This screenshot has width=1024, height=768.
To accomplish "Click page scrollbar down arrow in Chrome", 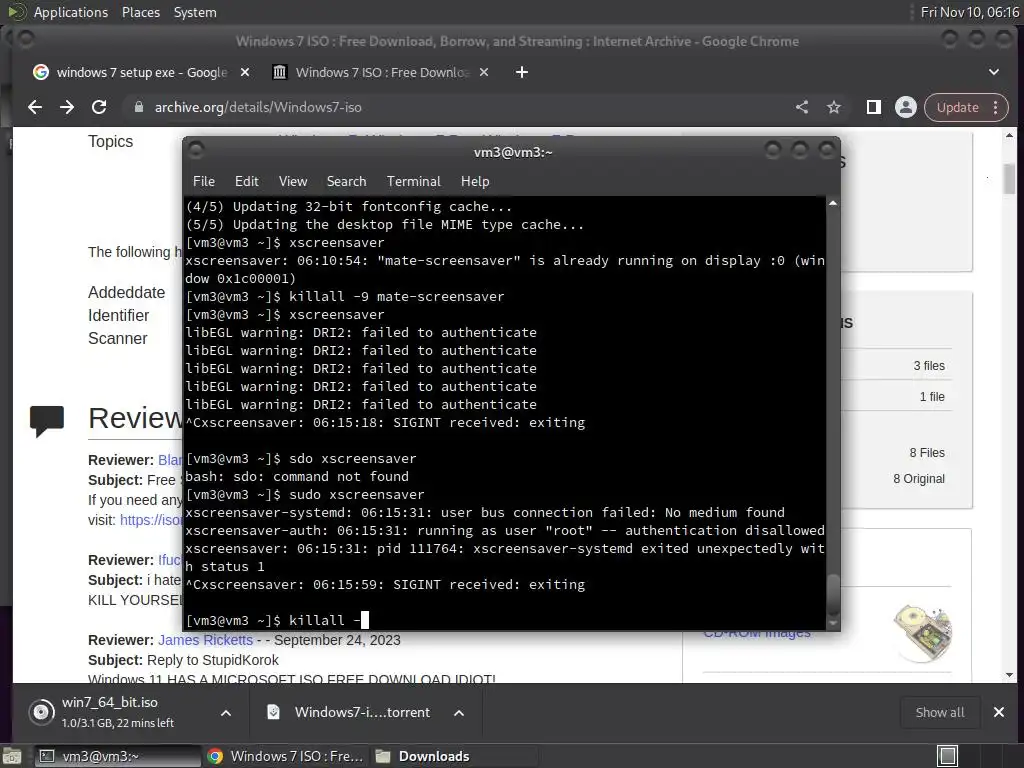I will pyautogui.click(x=1010, y=675).
